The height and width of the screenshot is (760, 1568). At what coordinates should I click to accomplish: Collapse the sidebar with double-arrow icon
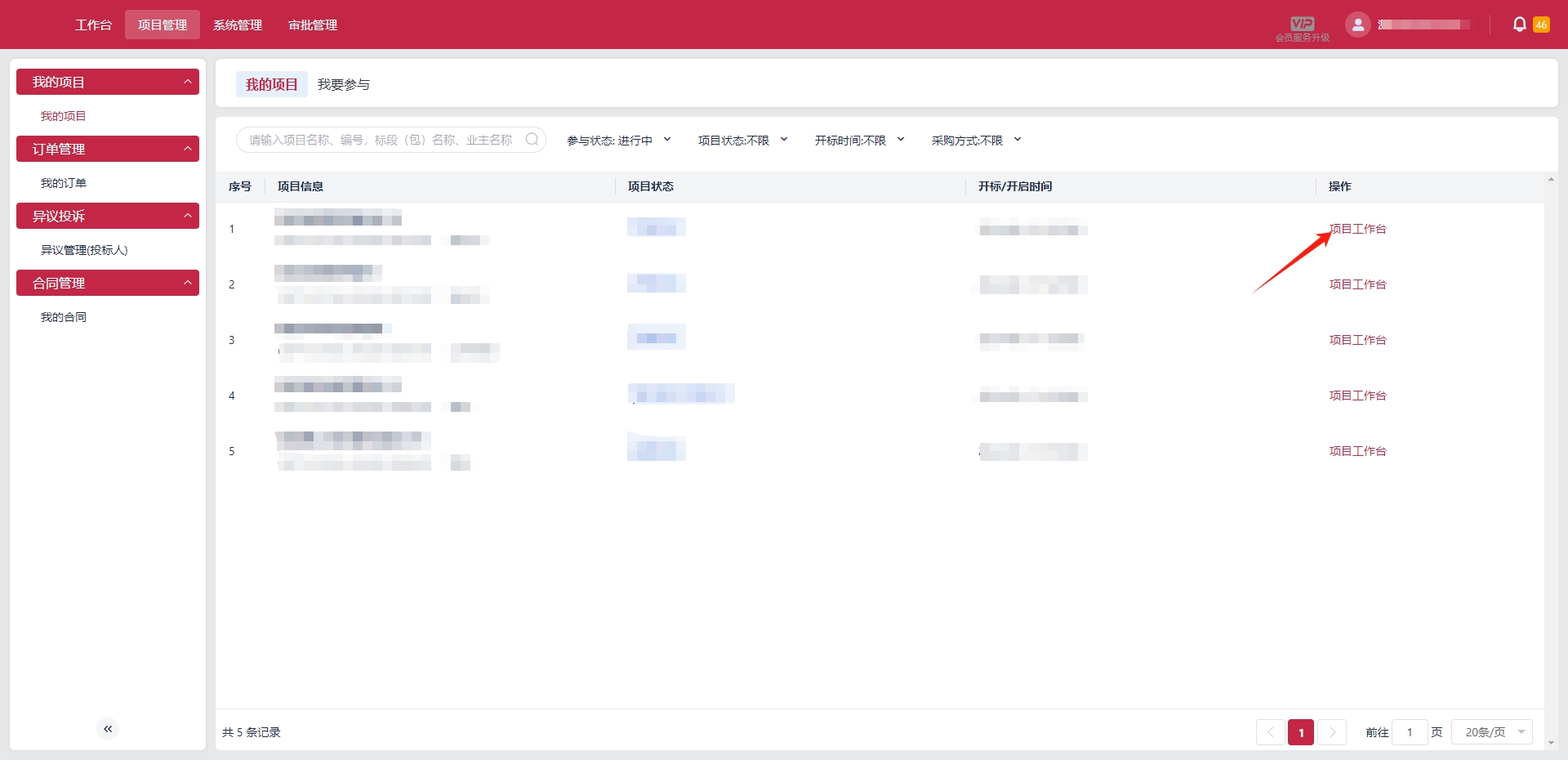coord(108,728)
